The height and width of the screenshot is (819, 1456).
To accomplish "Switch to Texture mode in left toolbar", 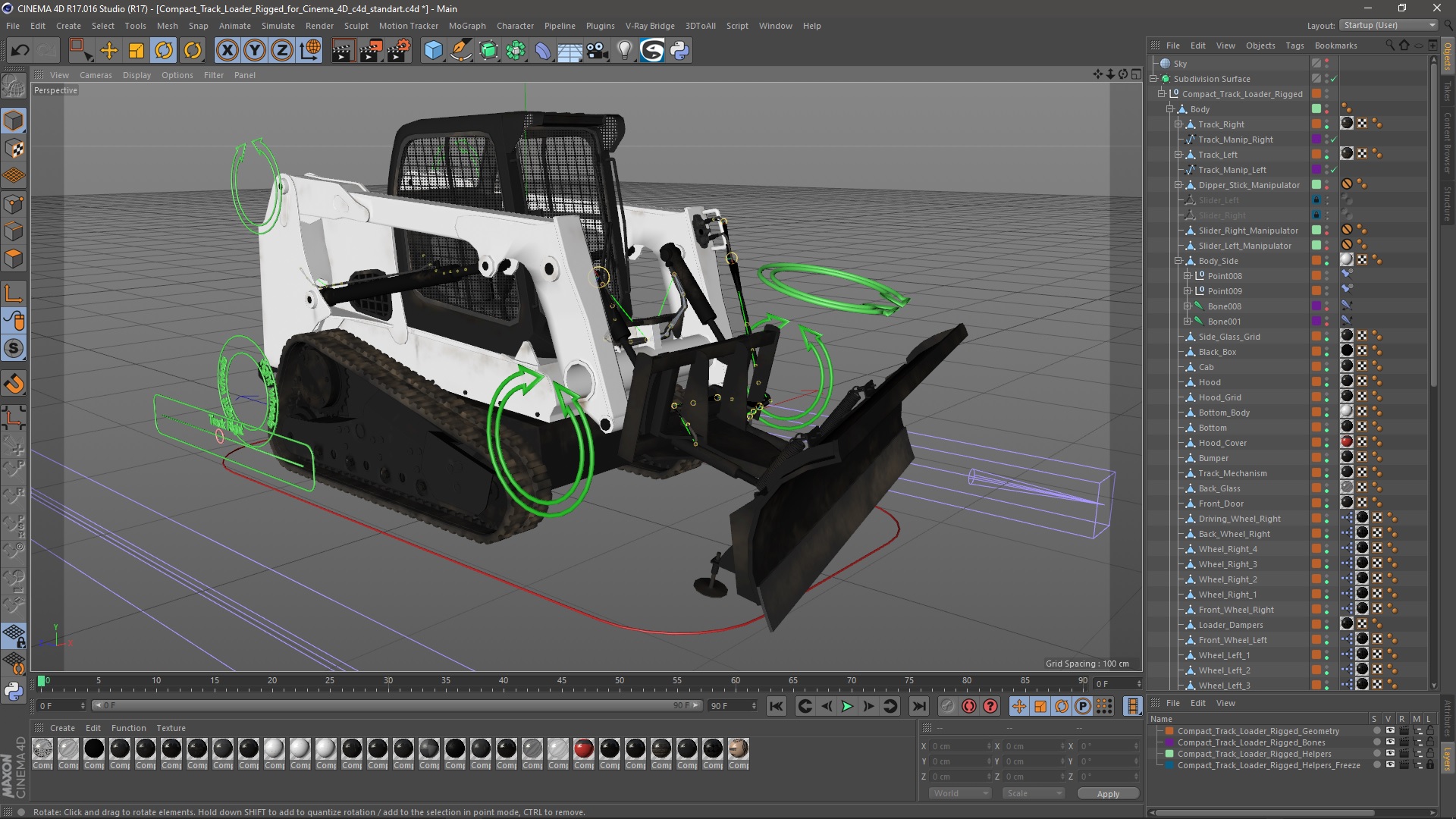I will [x=14, y=149].
